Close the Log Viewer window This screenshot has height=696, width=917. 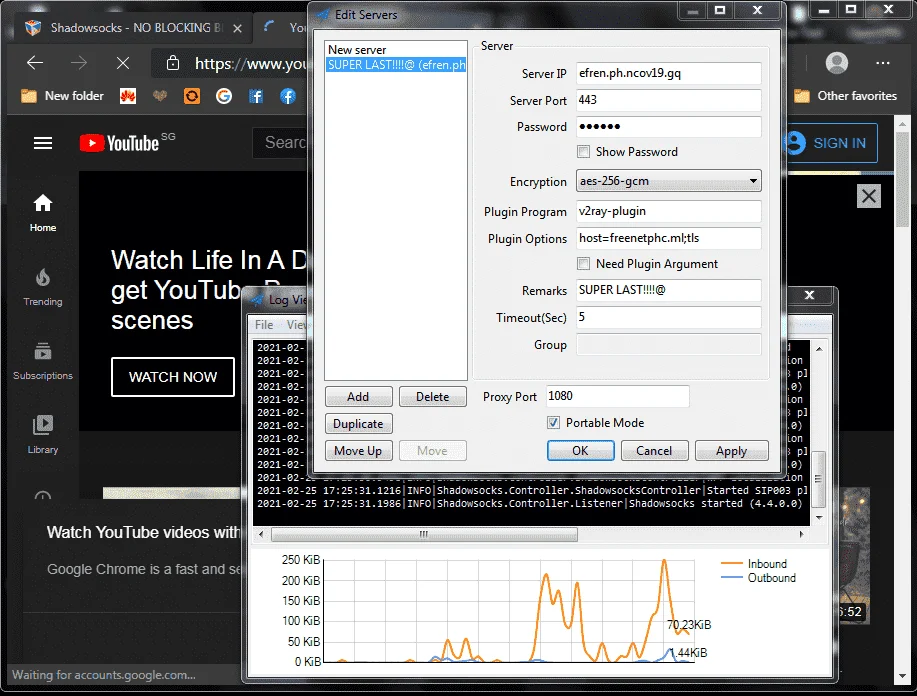click(x=809, y=295)
